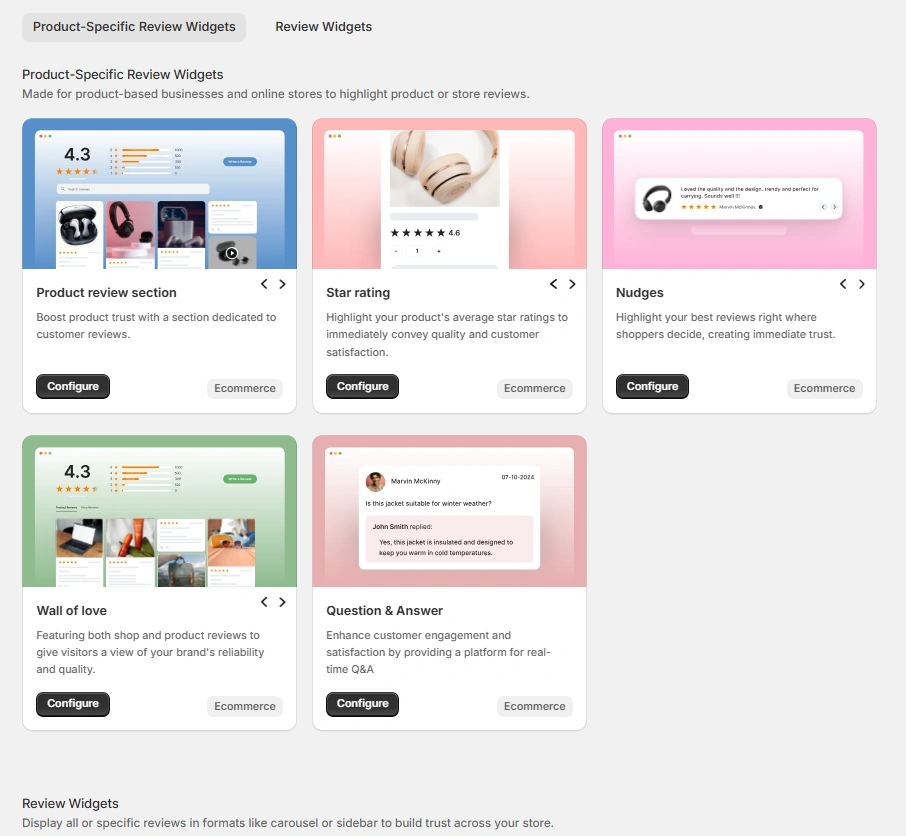Select the Product-Specific Review Widgets tab

pos(133,27)
